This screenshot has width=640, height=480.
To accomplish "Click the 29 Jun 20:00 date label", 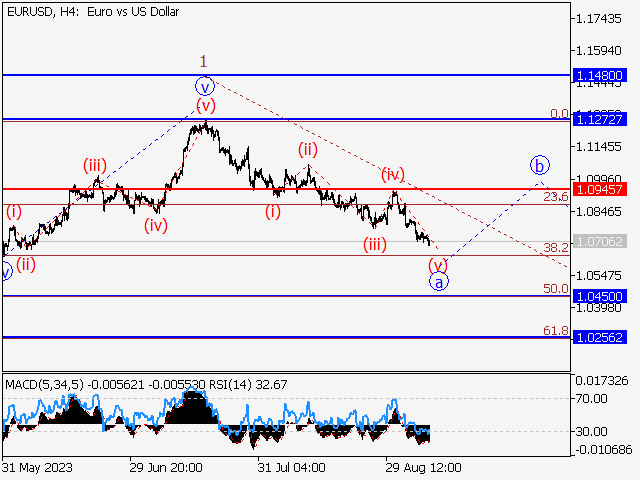I will pyautogui.click(x=166, y=467).
